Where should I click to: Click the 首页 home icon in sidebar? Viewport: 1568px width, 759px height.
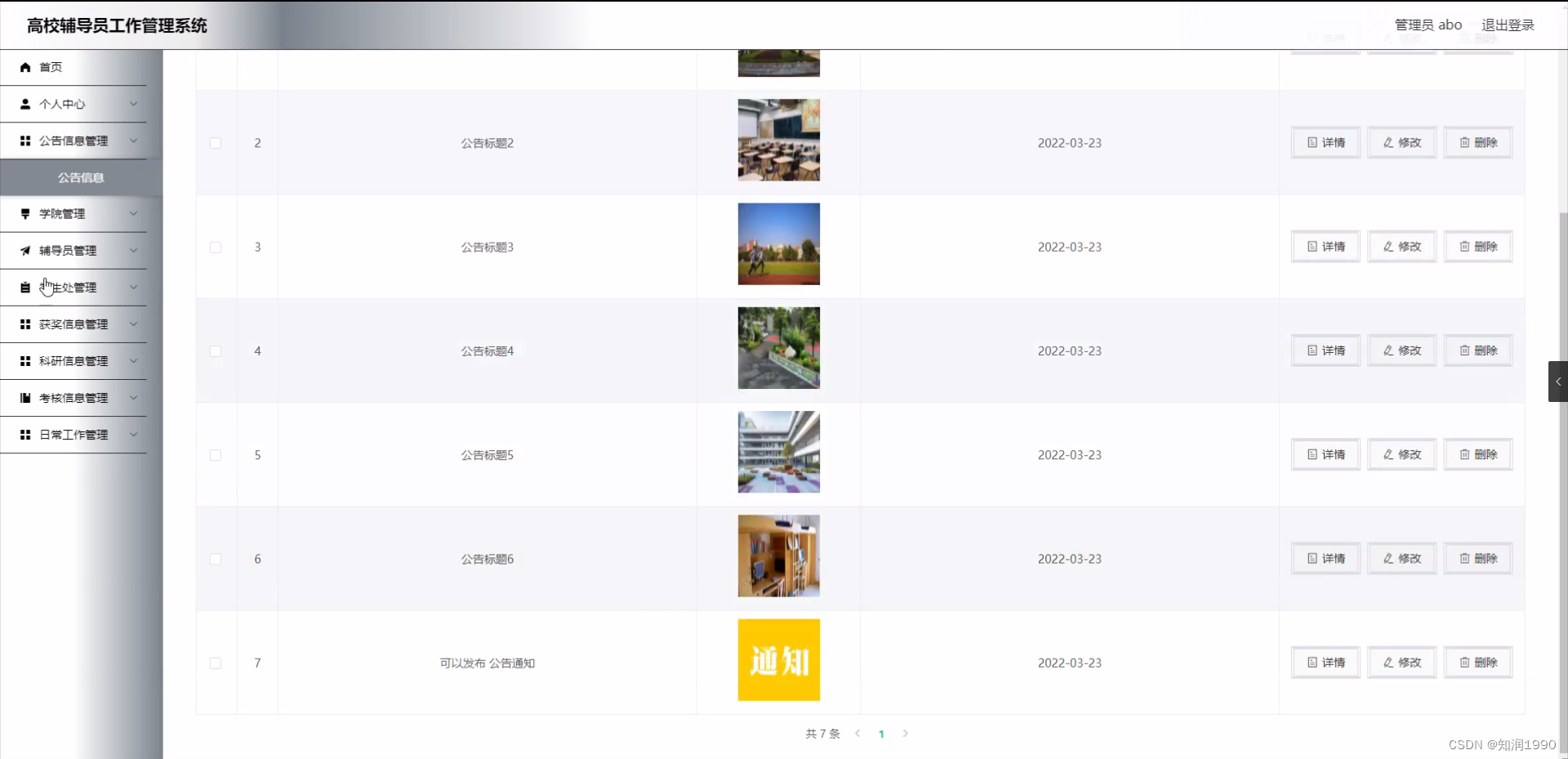24,67
